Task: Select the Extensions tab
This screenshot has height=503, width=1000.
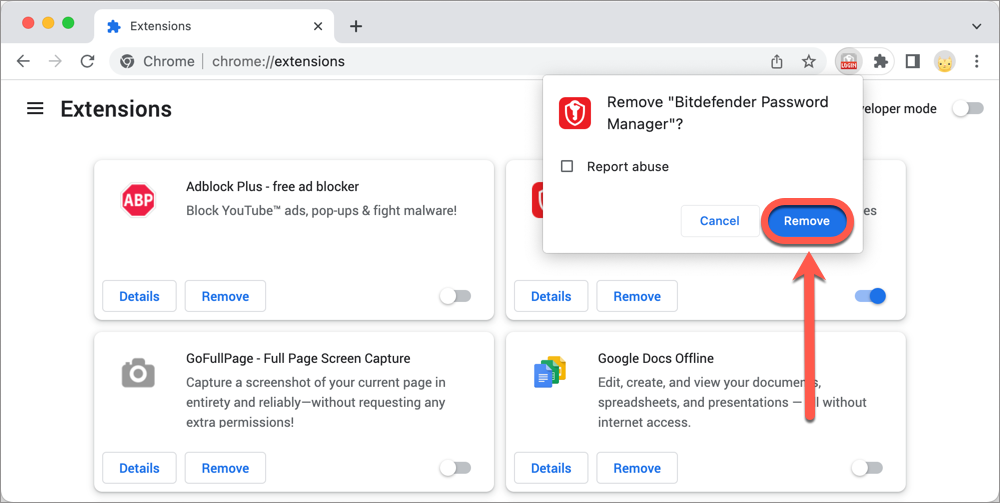Action: [x=214, y=26]
